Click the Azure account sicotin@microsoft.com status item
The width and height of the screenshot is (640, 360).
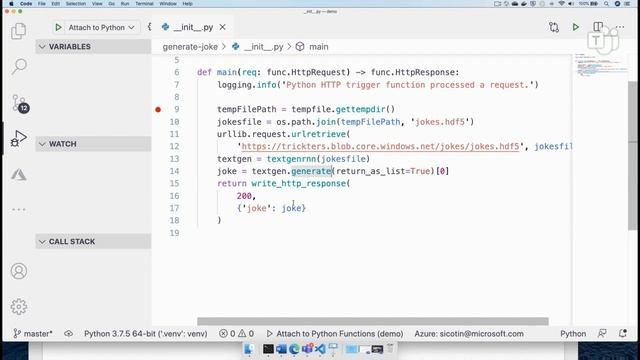469,333
